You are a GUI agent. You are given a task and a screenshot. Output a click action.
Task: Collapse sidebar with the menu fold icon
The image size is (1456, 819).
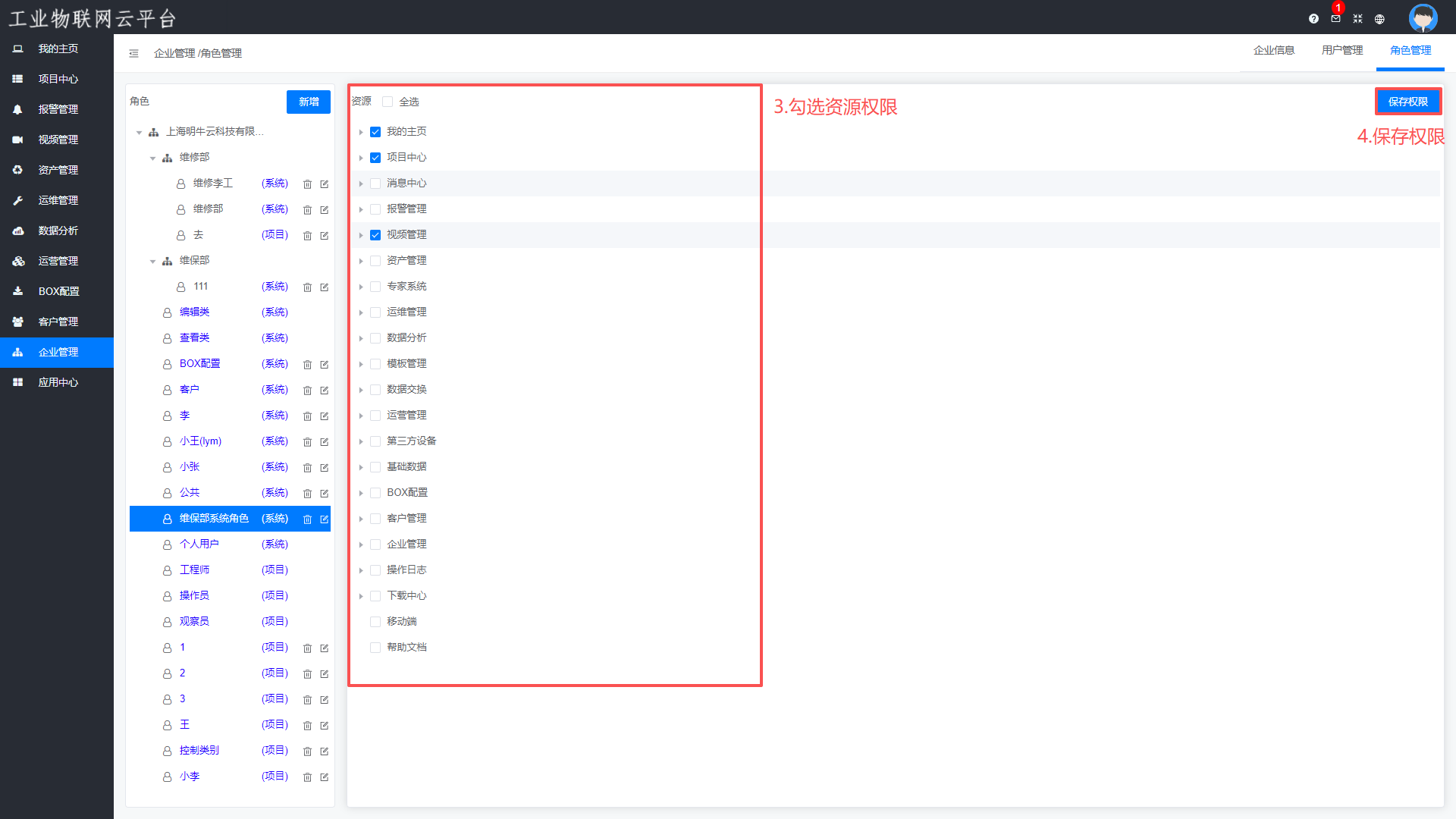(x=133, y=53)
